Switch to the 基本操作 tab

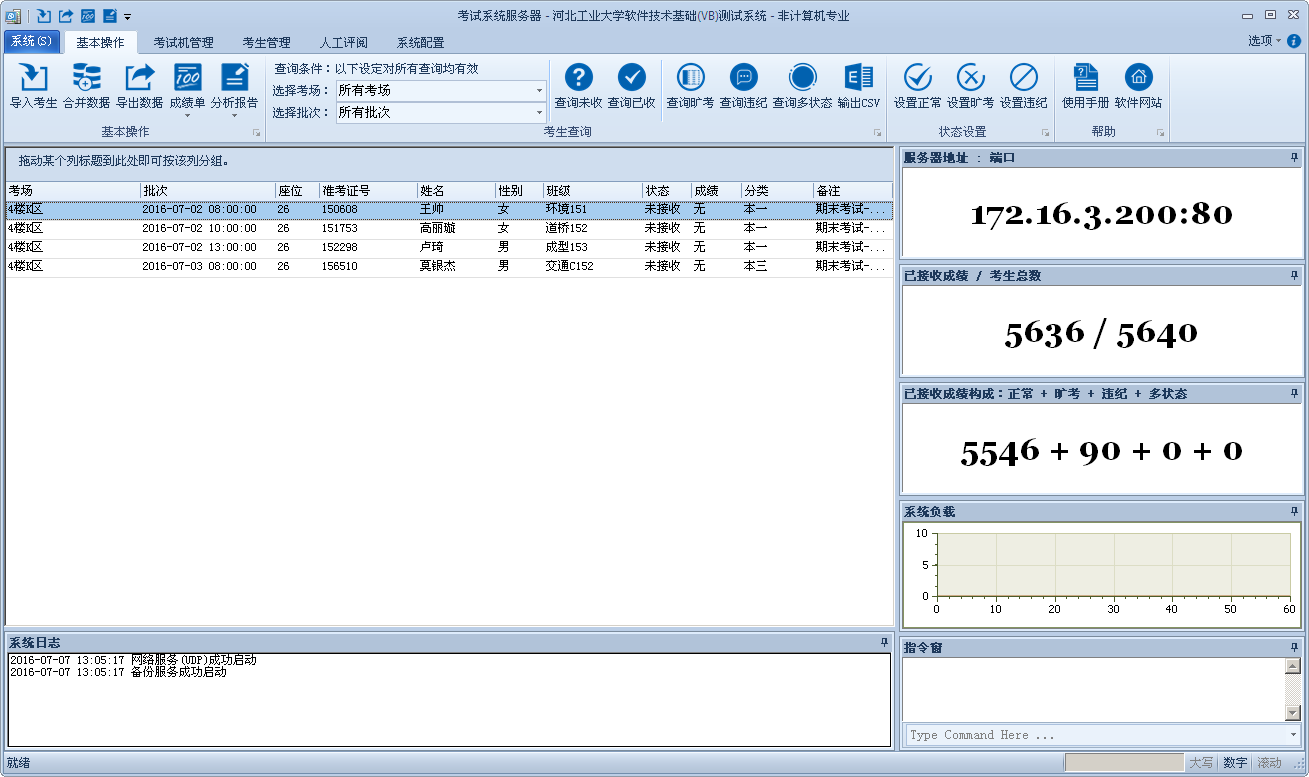click(x=100, y=43)
